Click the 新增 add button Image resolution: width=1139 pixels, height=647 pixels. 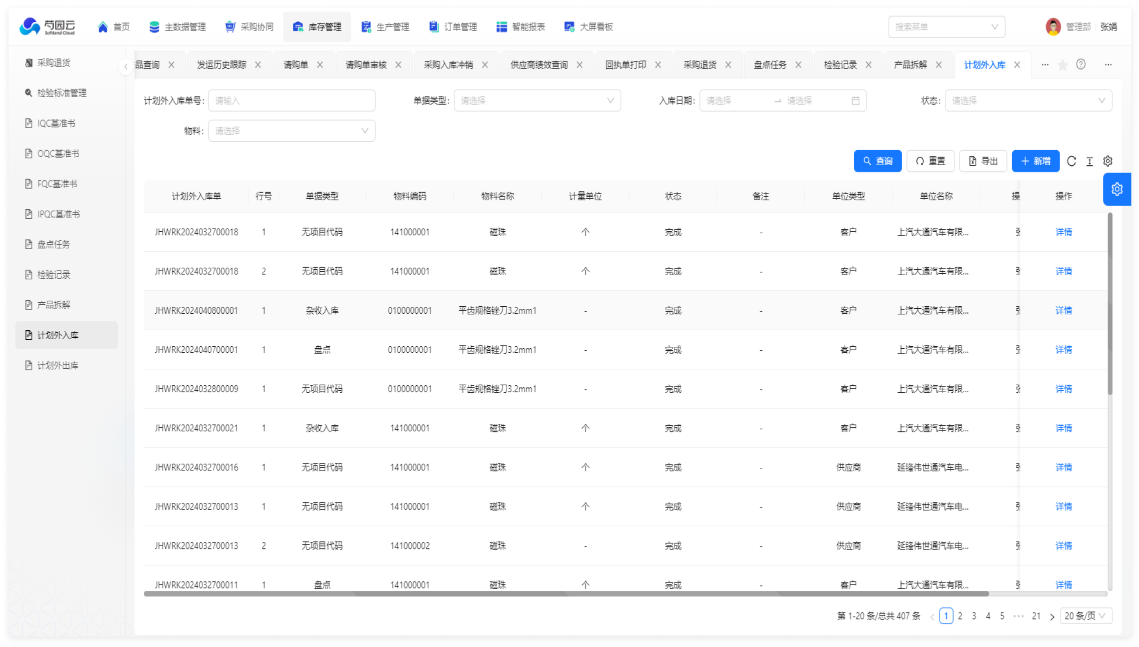pos(1036,161)
